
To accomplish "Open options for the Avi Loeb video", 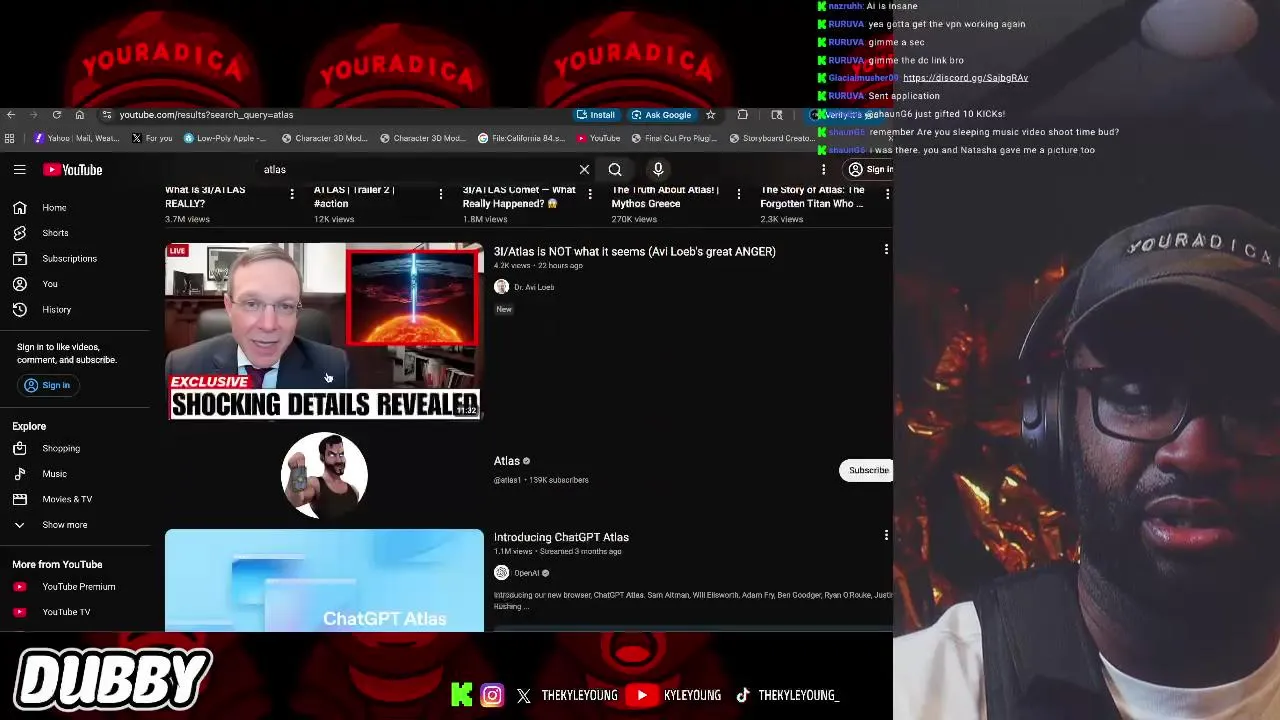I will click(886, 250).
